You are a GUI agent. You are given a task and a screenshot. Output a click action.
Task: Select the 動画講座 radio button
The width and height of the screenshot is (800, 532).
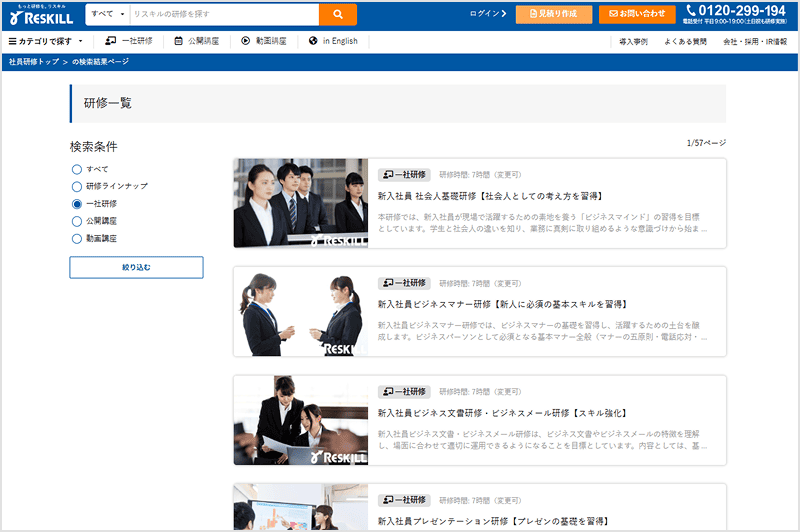(77, 239)
